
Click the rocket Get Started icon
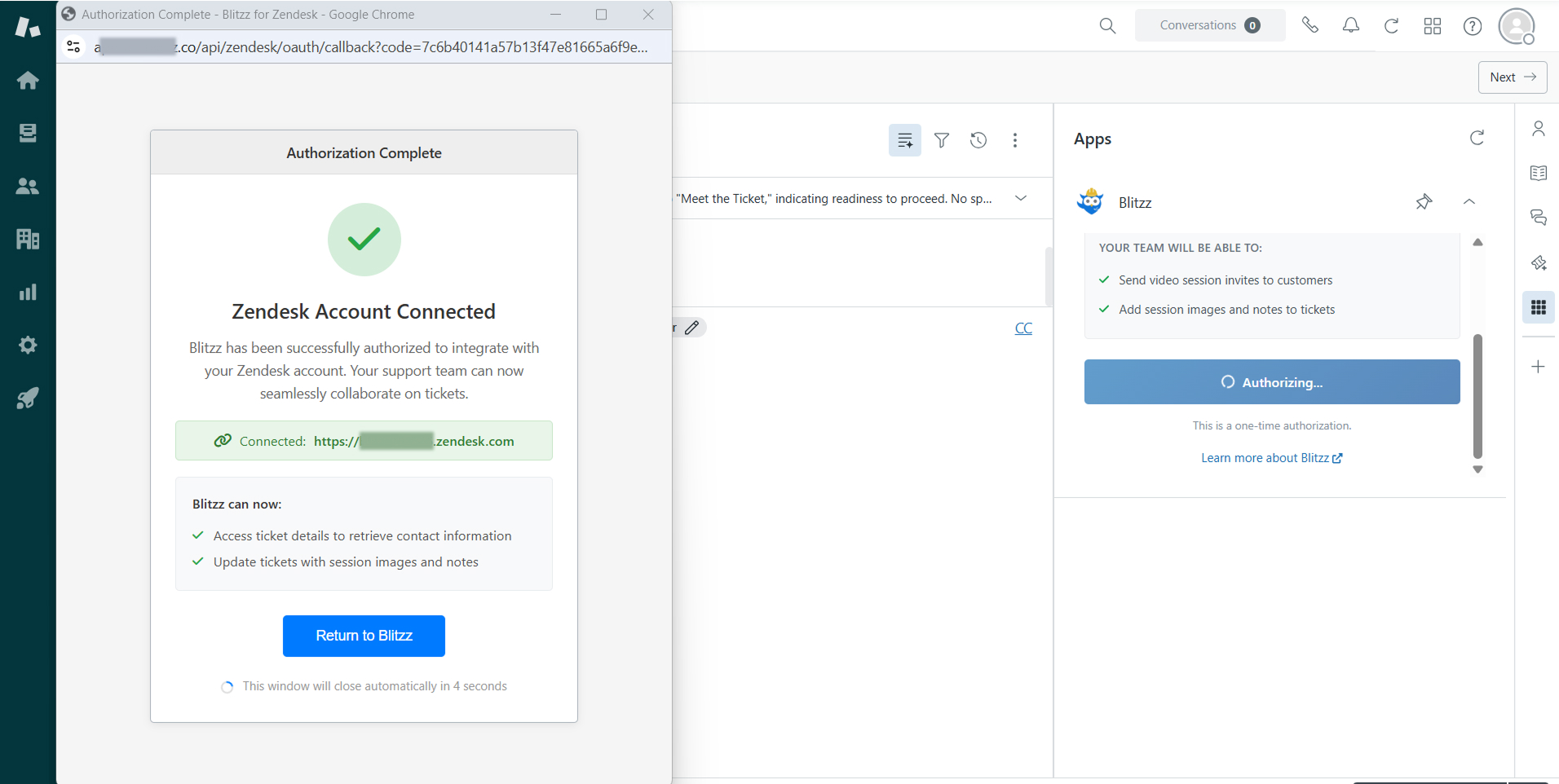point(28,398)
